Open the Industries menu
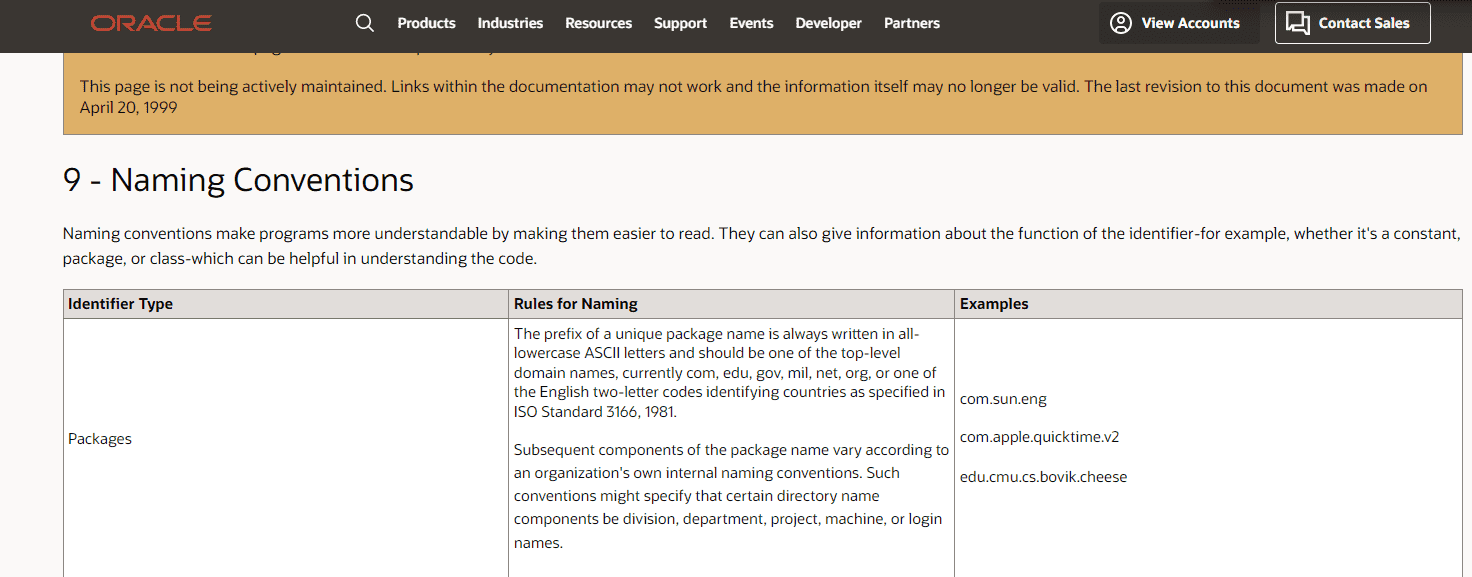The width and height of the screenshot is (1472, 577). tap(510, 23)
